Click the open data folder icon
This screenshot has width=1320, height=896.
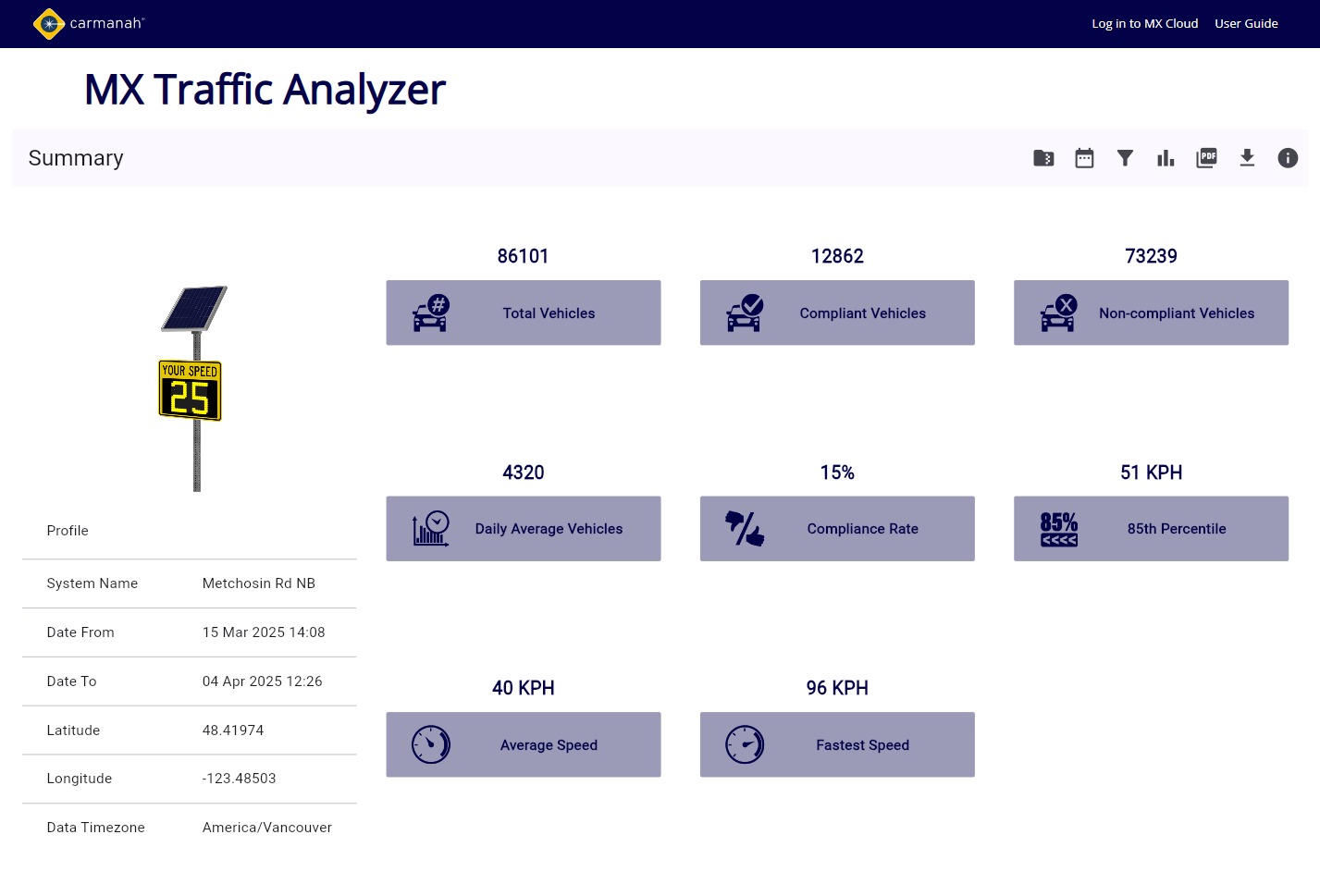pos(1043,158)
